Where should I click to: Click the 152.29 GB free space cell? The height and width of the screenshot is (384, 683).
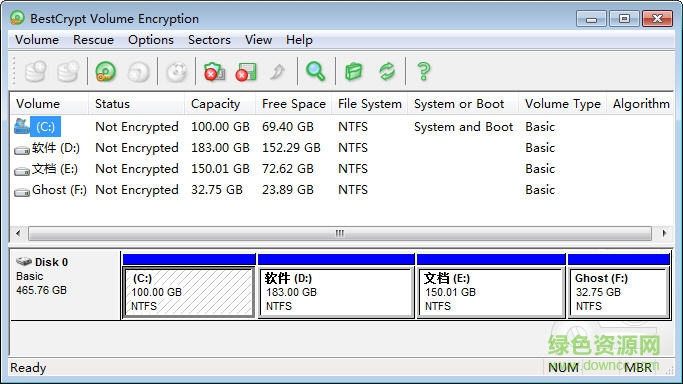point(291,148)
